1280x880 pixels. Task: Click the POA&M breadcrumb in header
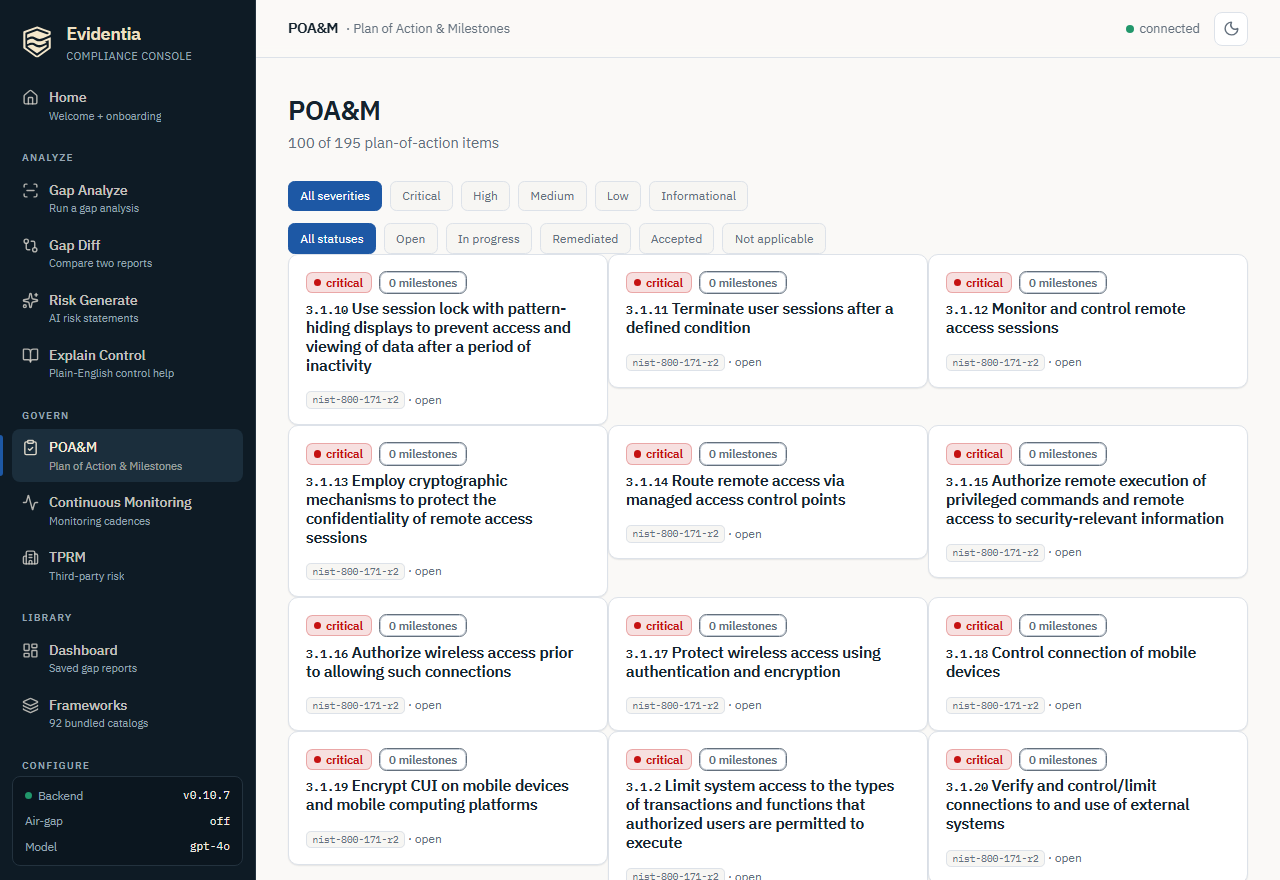click(313, 28)
